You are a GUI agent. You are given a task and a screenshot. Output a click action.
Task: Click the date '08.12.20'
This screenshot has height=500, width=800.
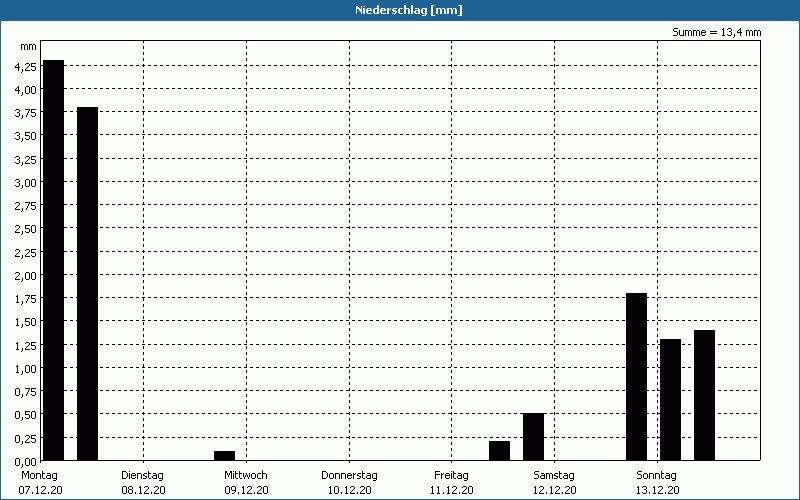coord(143,490)
